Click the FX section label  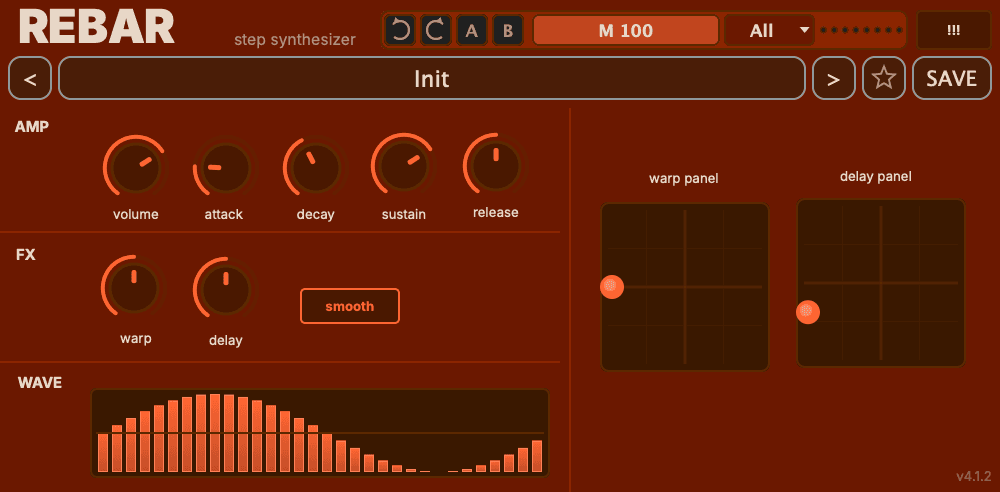(26, 255)
